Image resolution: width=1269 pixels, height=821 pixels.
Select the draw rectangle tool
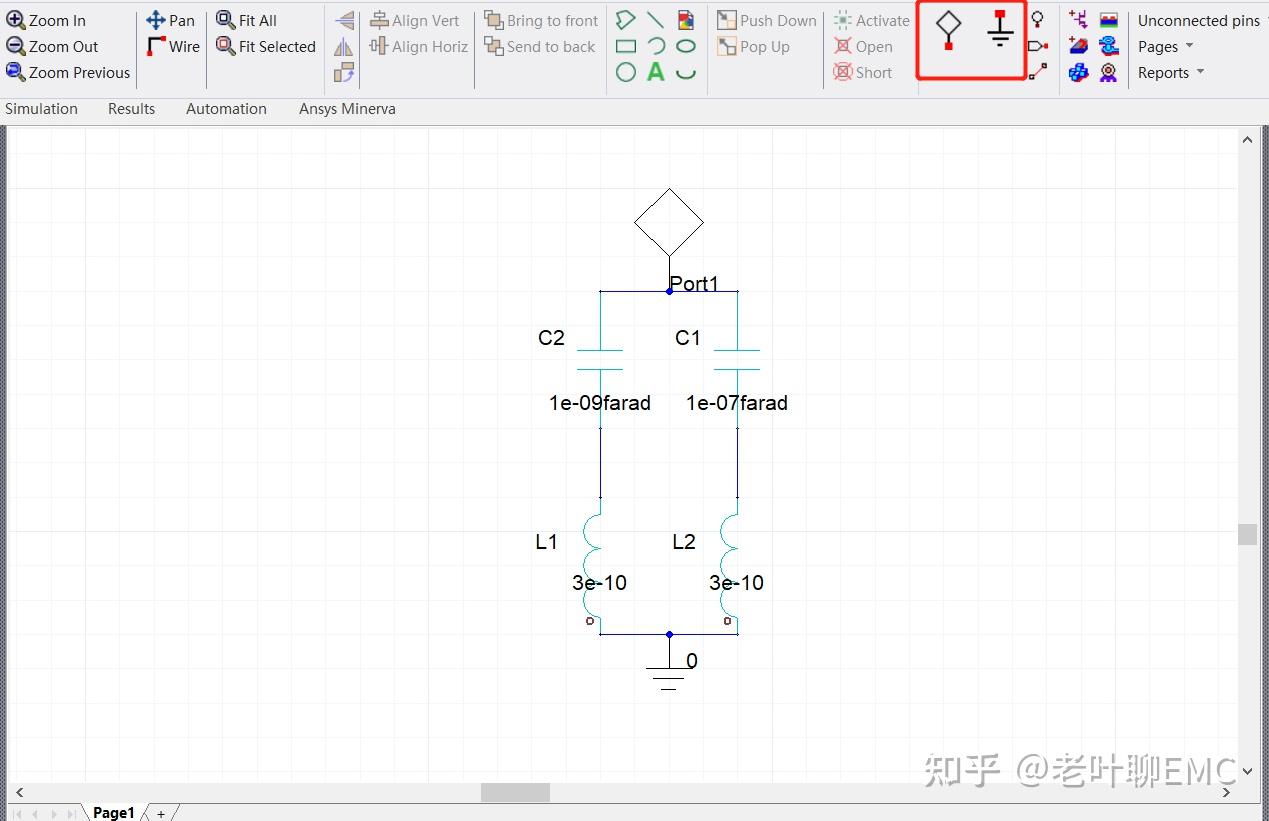(x=626, y=46)
